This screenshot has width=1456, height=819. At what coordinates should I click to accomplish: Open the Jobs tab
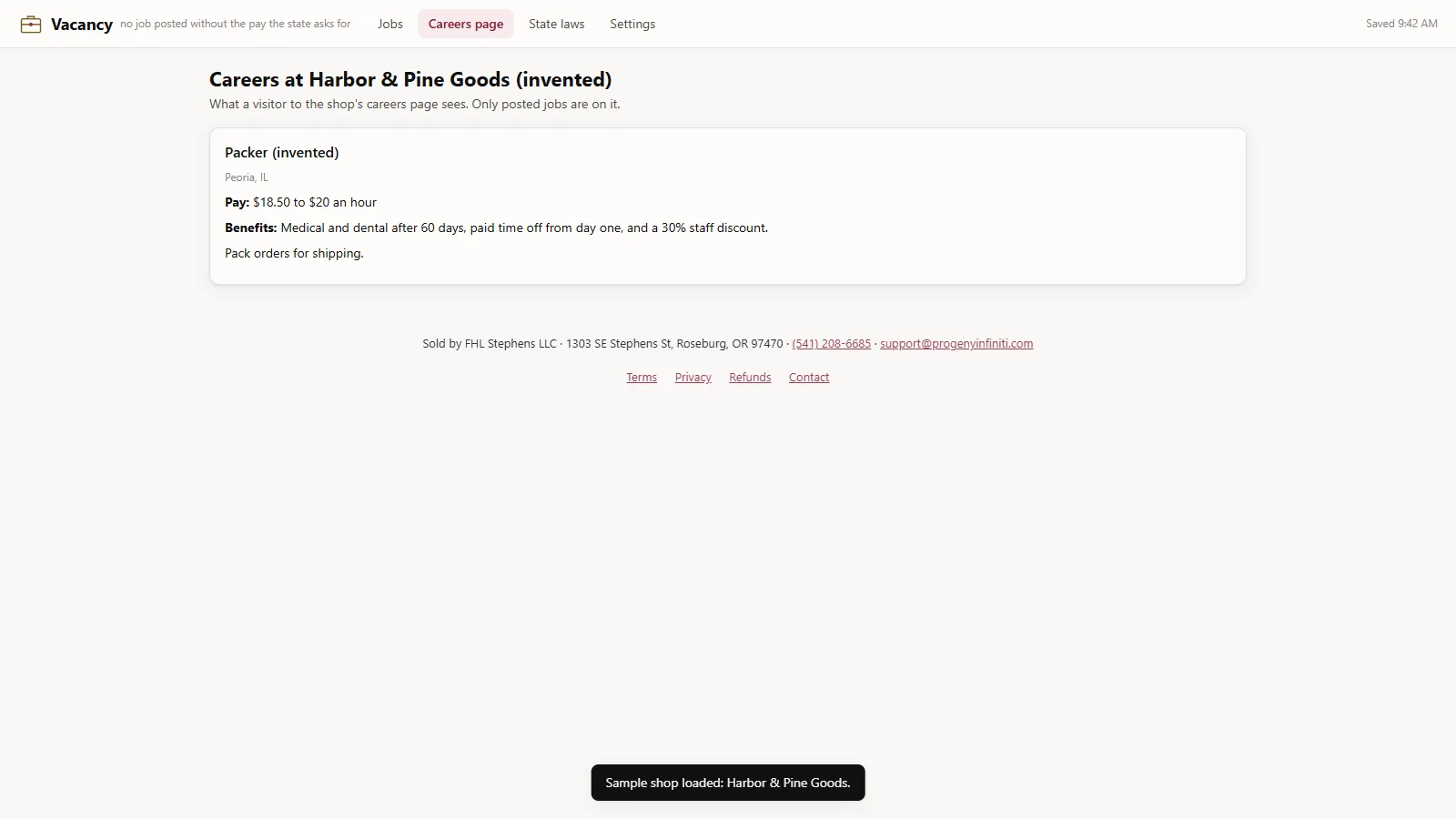coord(390,24)
